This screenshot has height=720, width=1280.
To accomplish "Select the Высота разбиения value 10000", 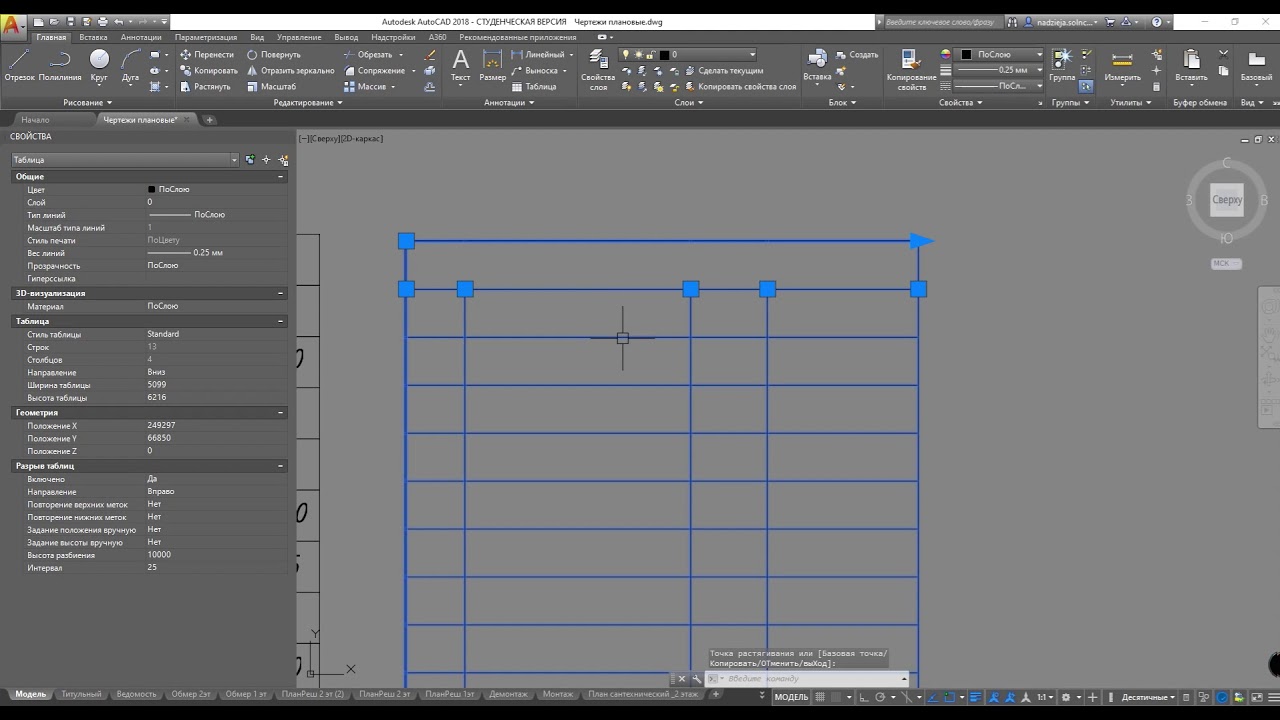I will [x=159, y=555].
